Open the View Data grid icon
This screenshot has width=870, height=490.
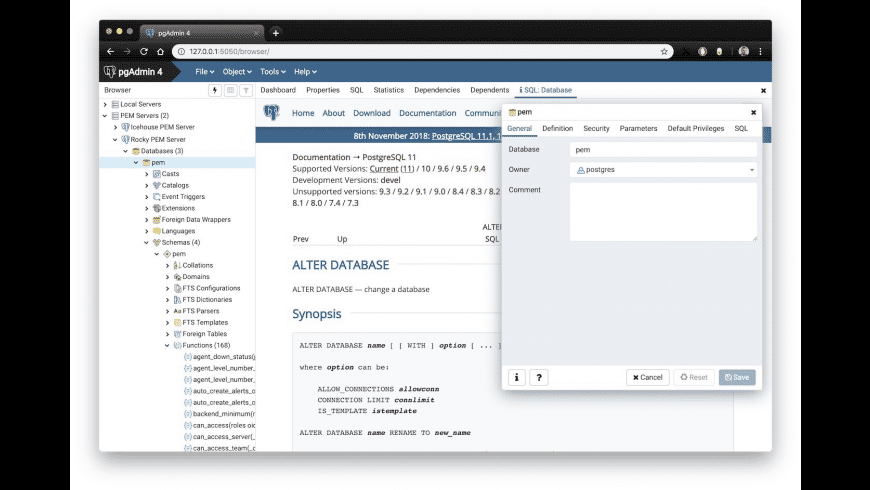230,90
